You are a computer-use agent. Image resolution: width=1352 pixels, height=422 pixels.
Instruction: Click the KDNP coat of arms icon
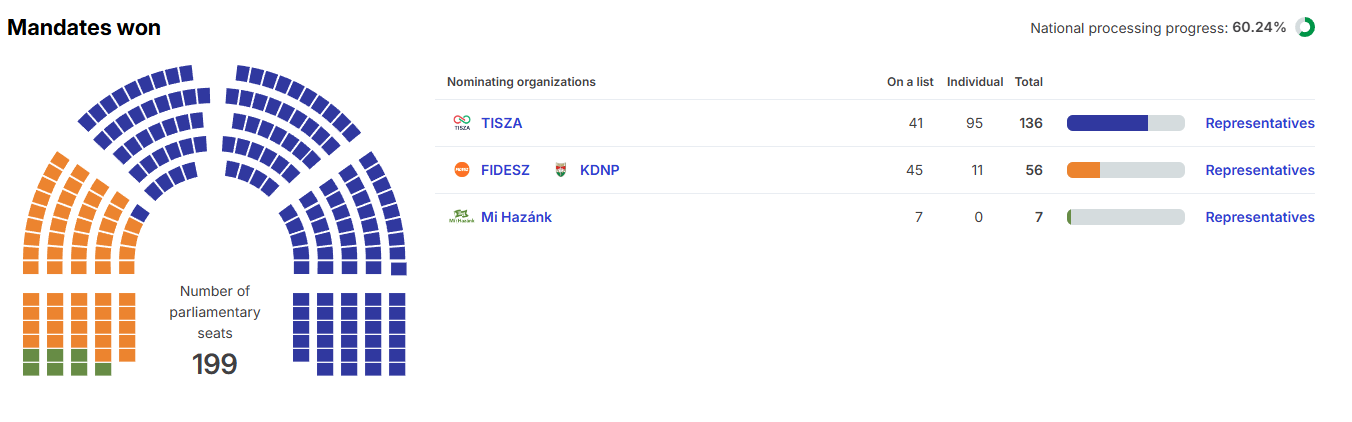coord(561,170)
